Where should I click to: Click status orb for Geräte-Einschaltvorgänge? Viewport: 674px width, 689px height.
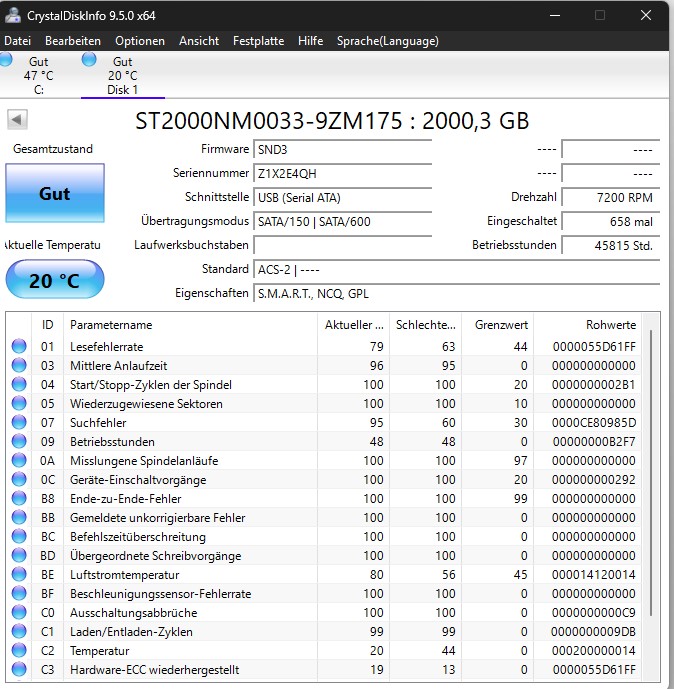point(19,479)
